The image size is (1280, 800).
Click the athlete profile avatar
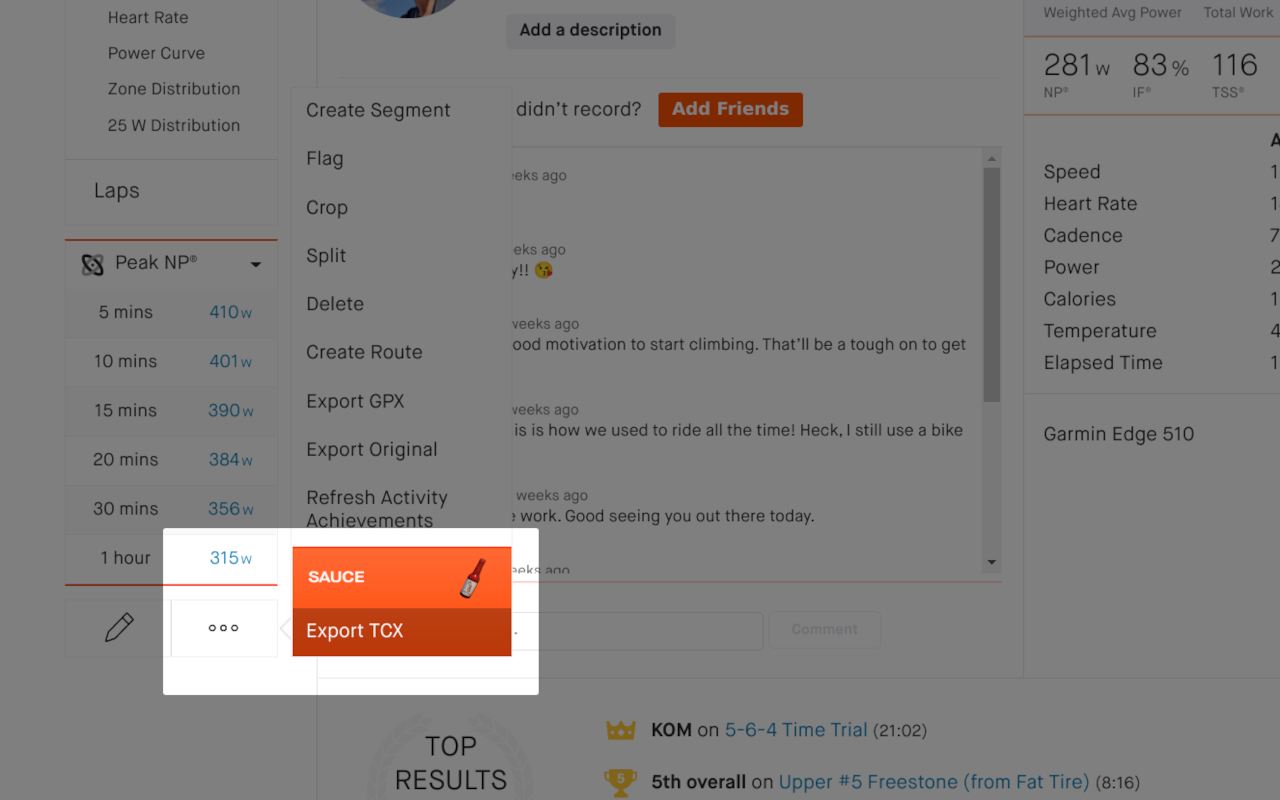click(x=410, y=8)
